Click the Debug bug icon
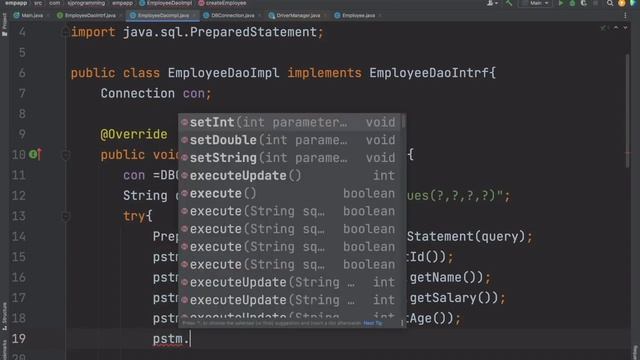This screenshot has height=360, width=640. coord(572,3)
